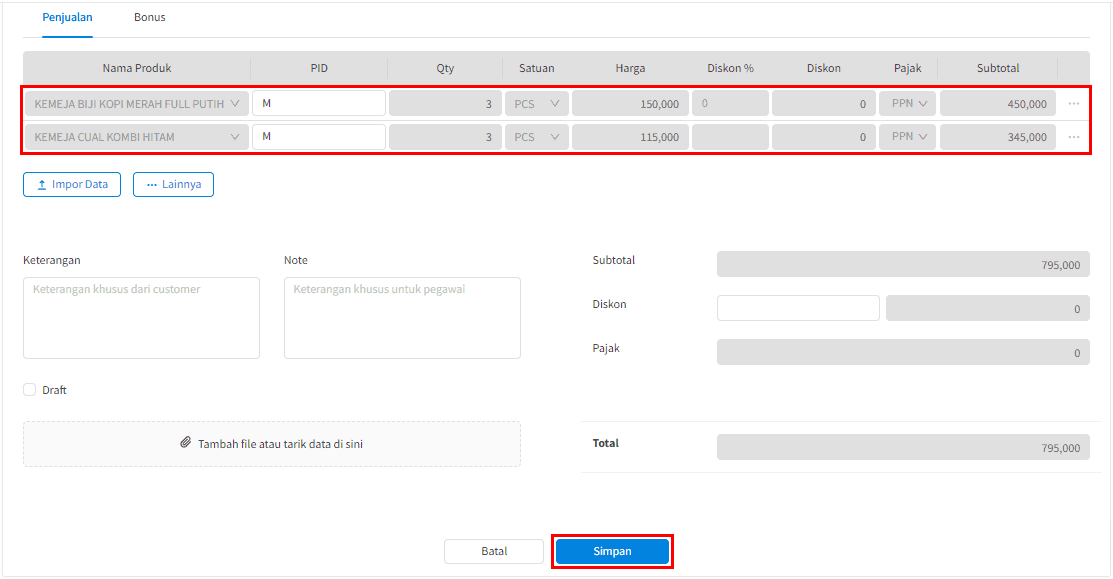This screenshot has width=1113, height=579.
Task: Click Batal to cancel
Action: point(494,551)
